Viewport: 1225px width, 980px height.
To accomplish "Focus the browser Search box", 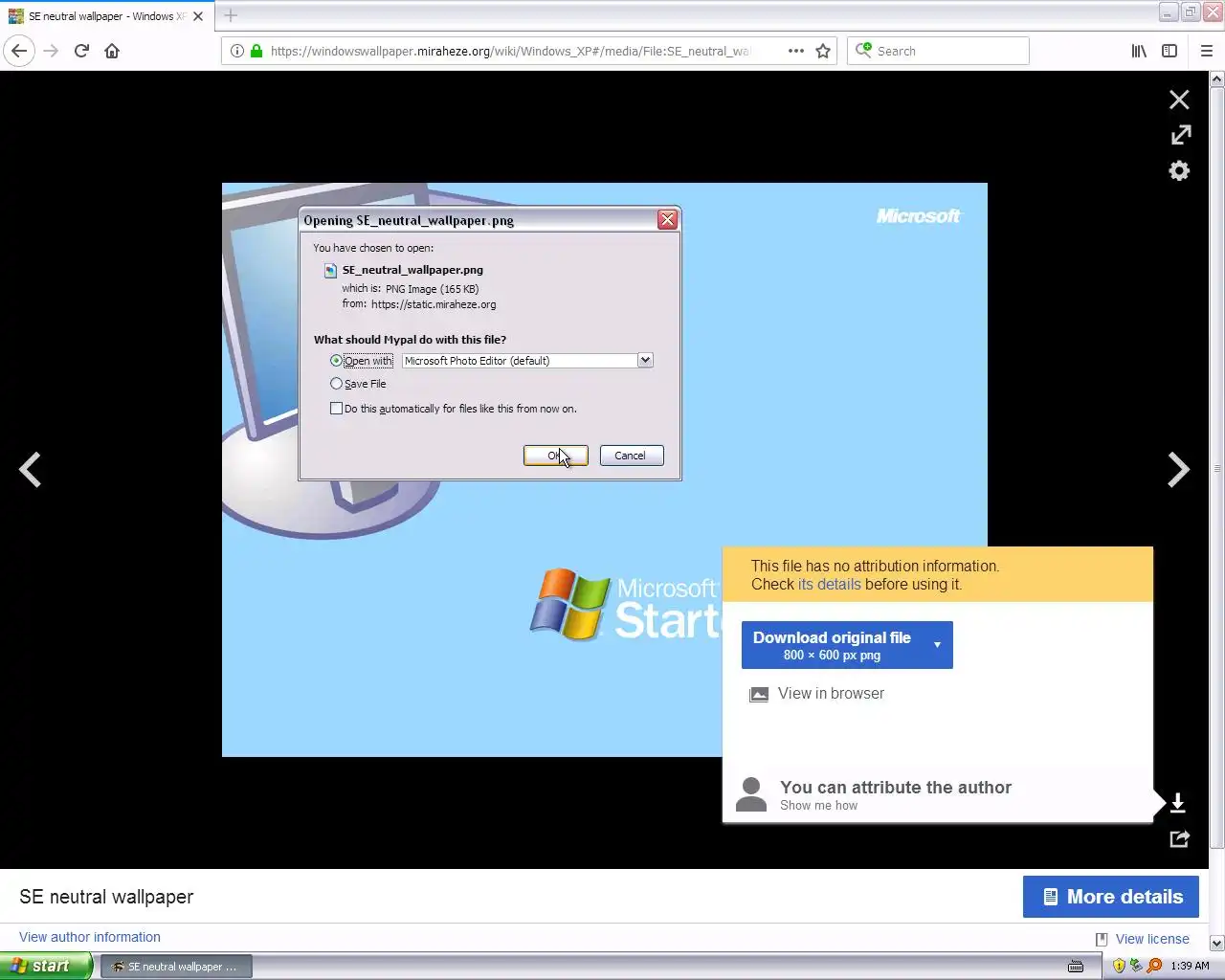I will [938, 51].
